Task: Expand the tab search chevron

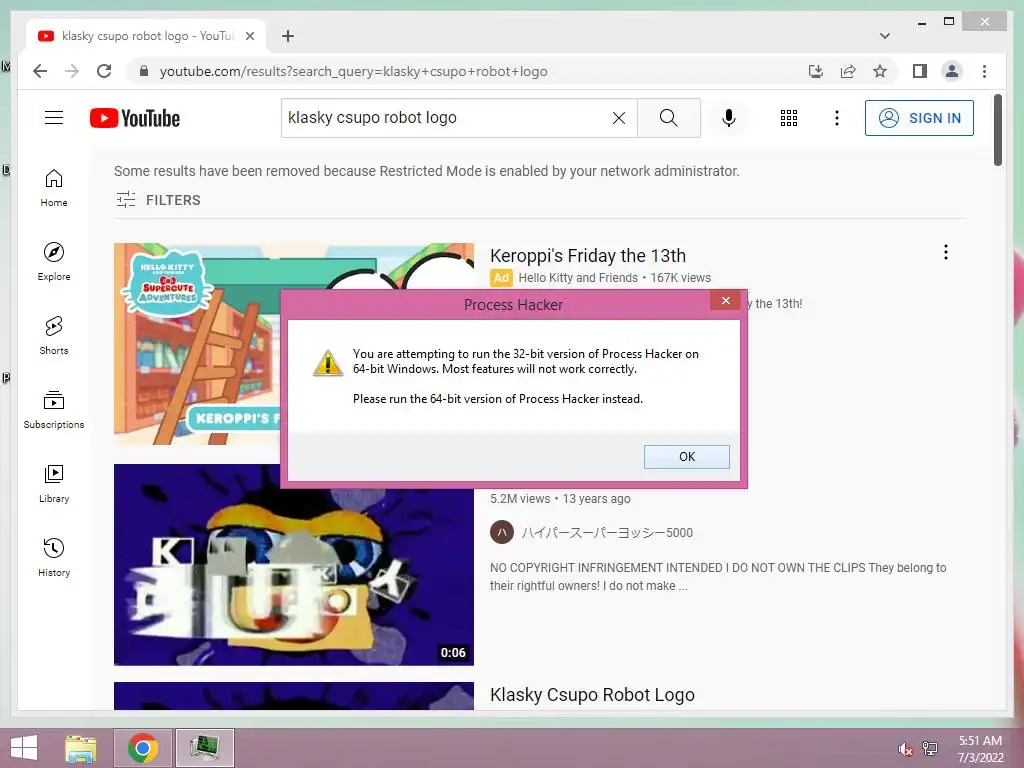Action: tap(885, 36)
